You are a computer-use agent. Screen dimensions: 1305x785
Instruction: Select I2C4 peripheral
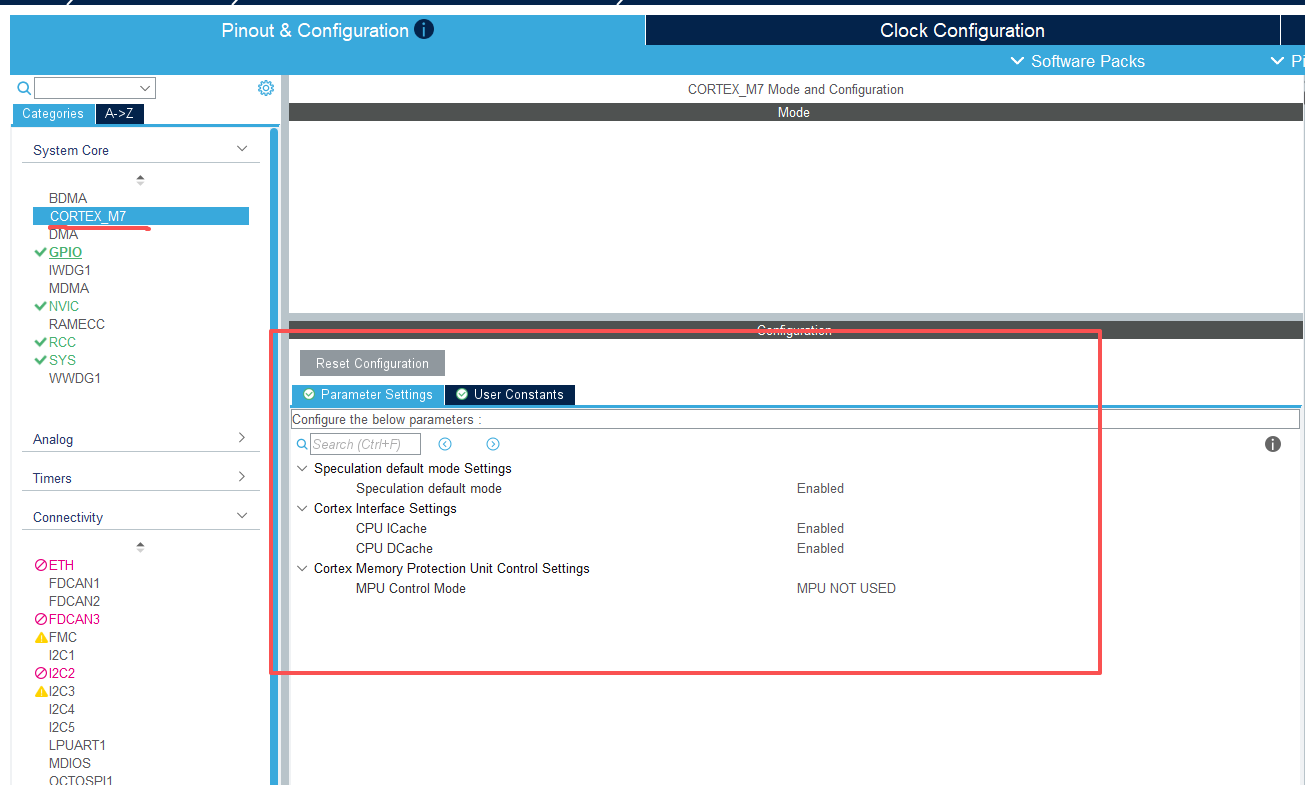point(62,709)
